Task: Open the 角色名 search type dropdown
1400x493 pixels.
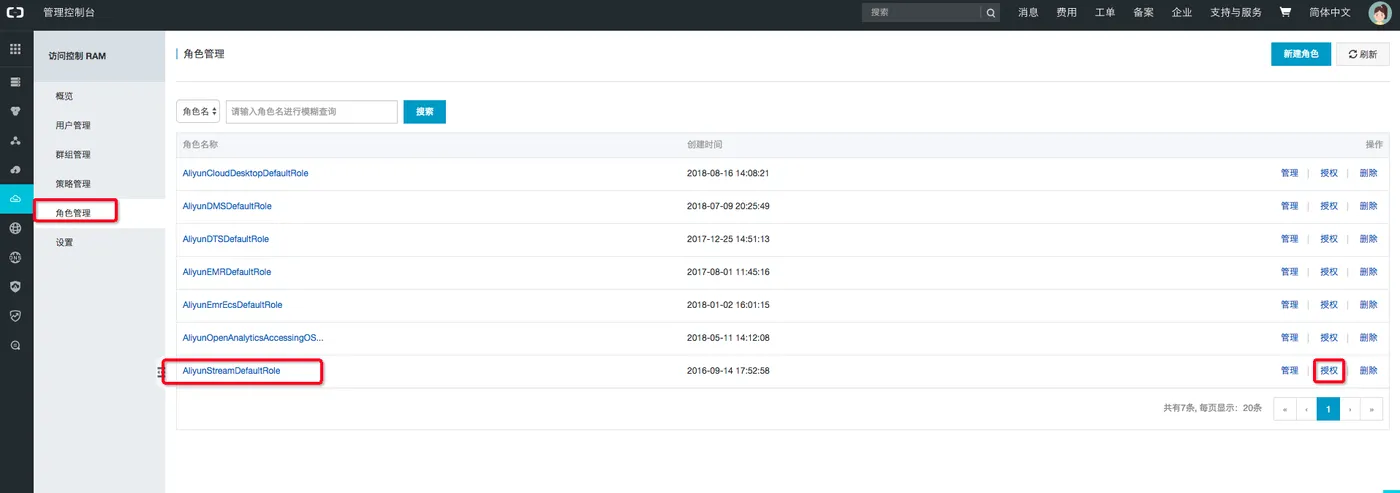Action: coord(199,112)
